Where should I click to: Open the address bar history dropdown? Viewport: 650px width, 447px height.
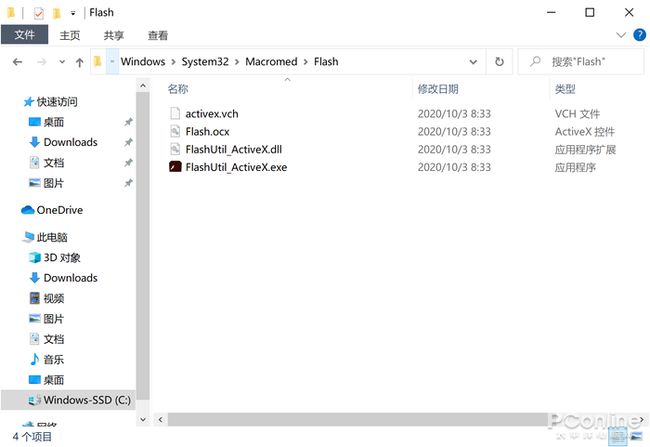(x=473, y=62)
